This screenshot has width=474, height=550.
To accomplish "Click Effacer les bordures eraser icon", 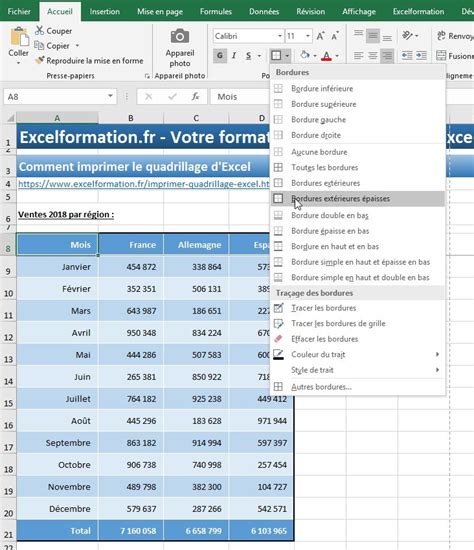I will click(278, 339).
